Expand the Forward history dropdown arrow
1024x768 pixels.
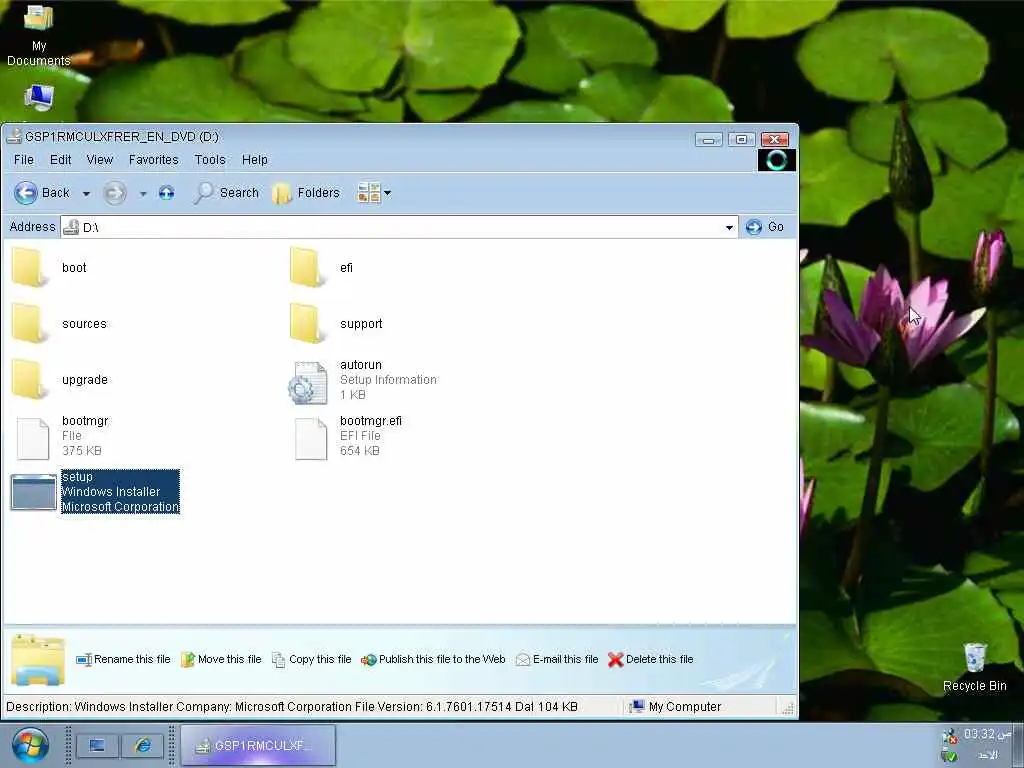[x=143, y=193]
